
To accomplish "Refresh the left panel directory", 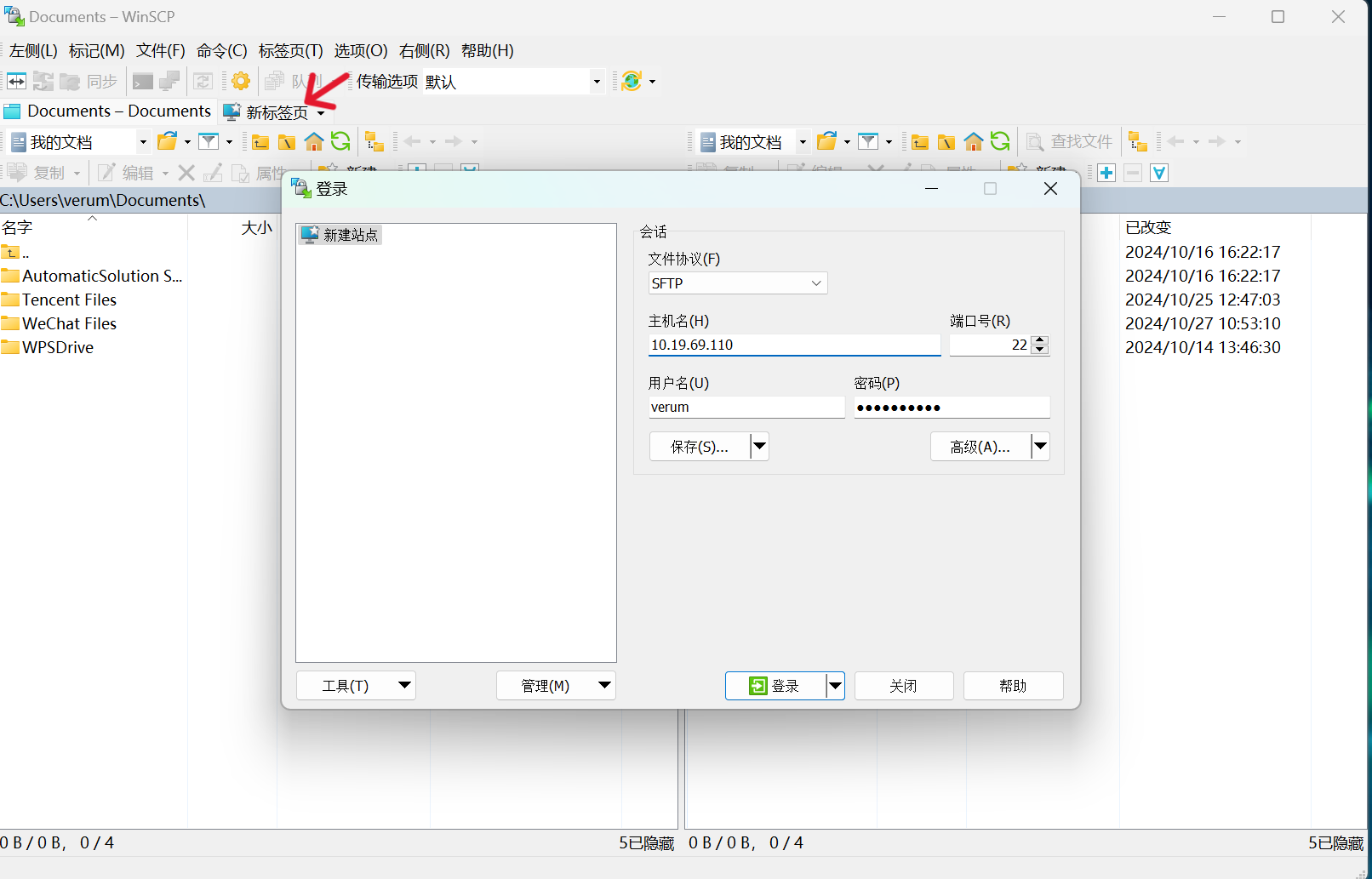I will click(340, 141).
